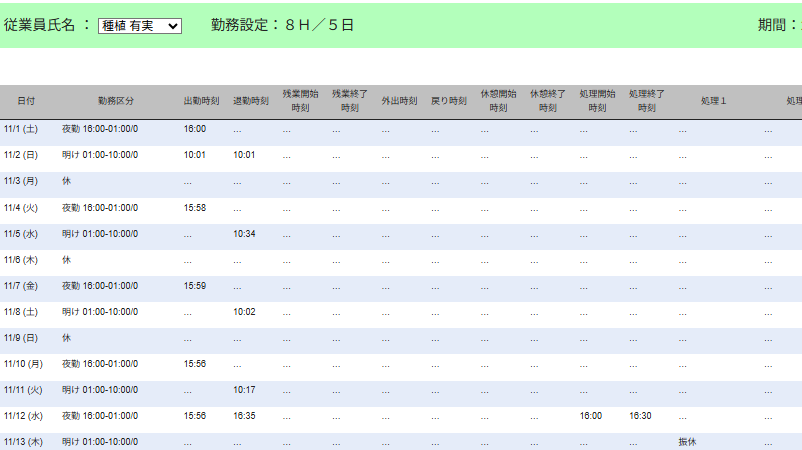Image resolution: width=802 pixels, height=450 pixels.
Task: Click the 残業開始時刻 column header
Action: pyautogui.click(x=300, y=101)
